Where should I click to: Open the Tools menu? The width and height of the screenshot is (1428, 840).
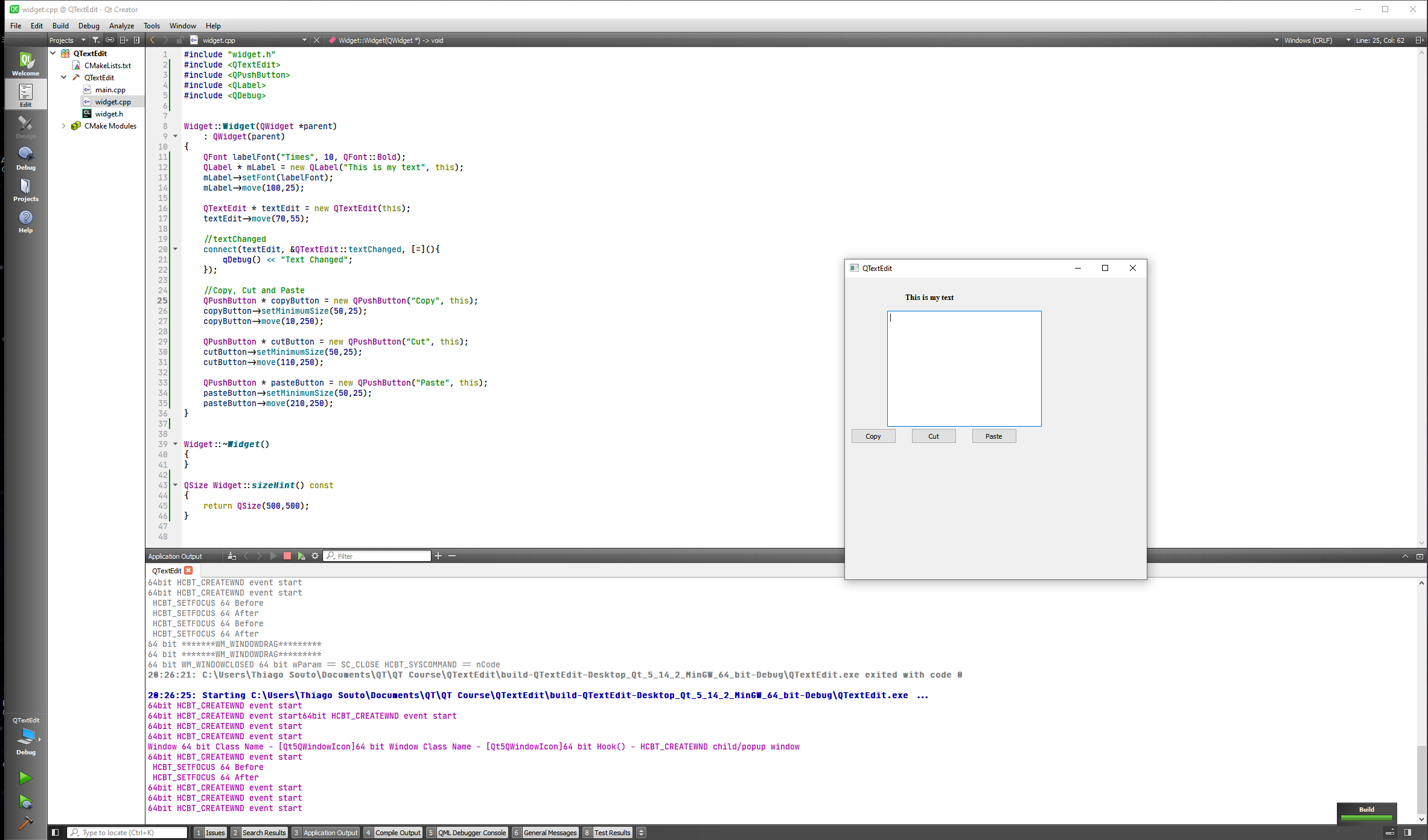pyautogui.click(x=151, y=26)
